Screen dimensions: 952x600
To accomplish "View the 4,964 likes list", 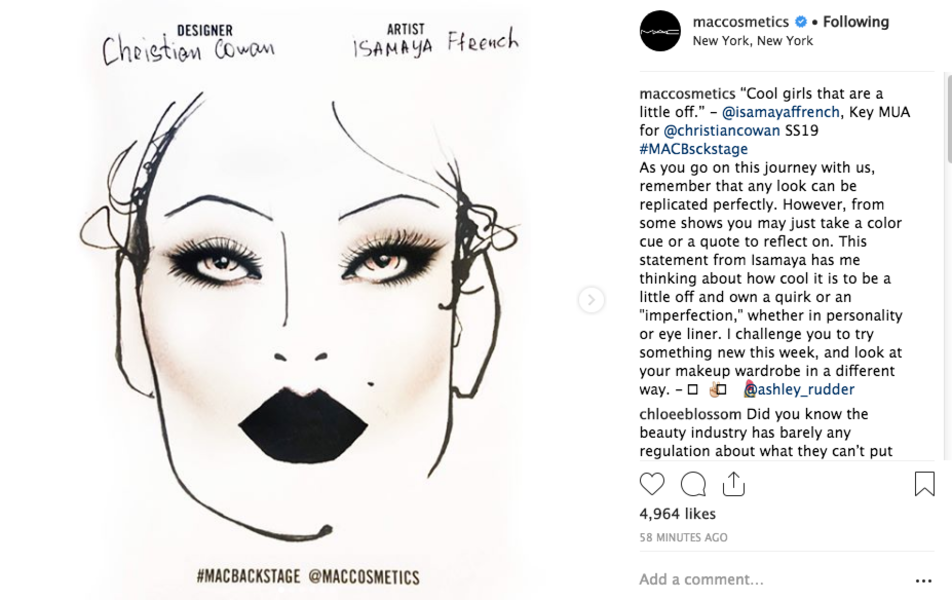I will point(677,514).
